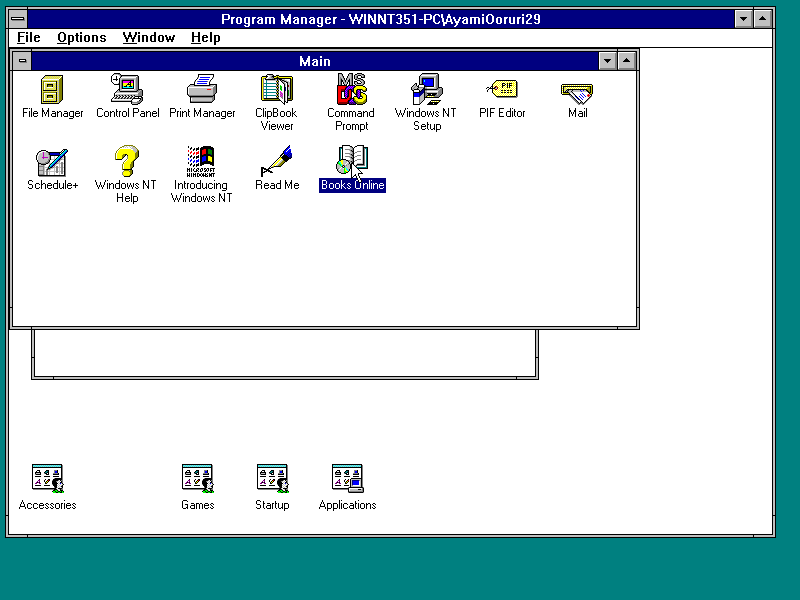Minimize the Program Manager window
Viewport: 800px width, 600px height.
coord(743,19)
